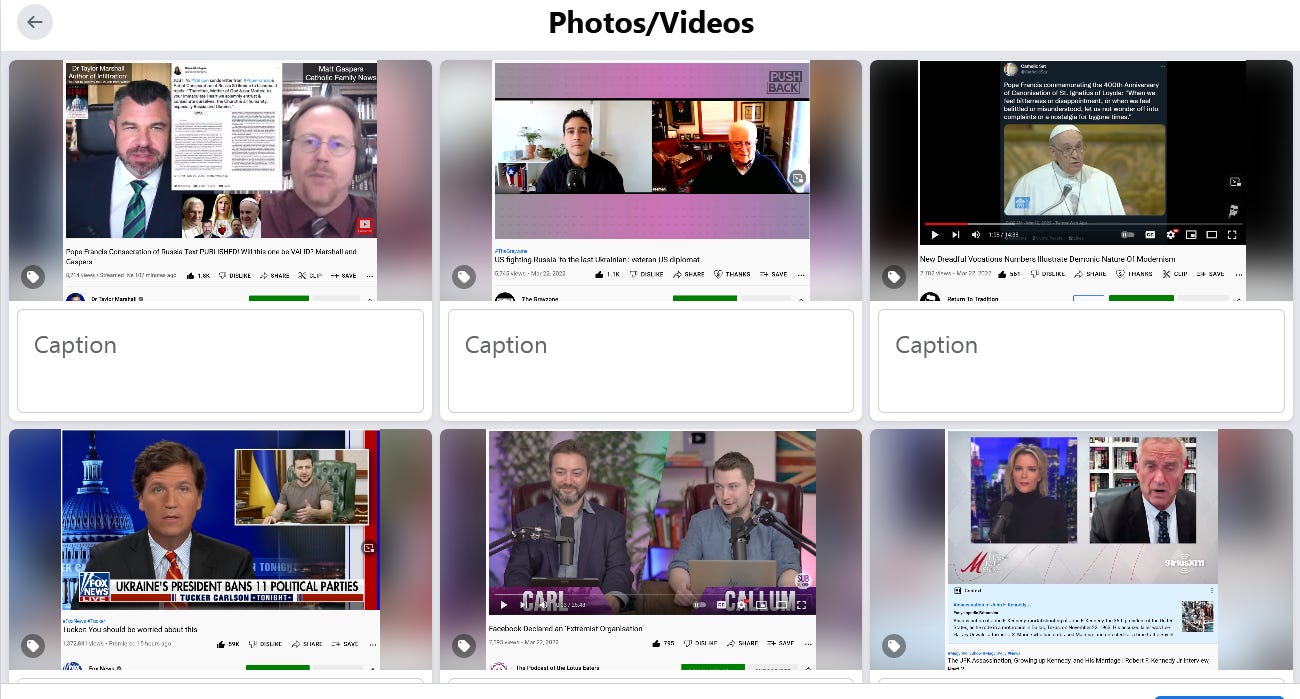This screenshot has height=699, width=1300.
Task: Tag people on the Pope Francis photo
Action: [x=894, y=277]
